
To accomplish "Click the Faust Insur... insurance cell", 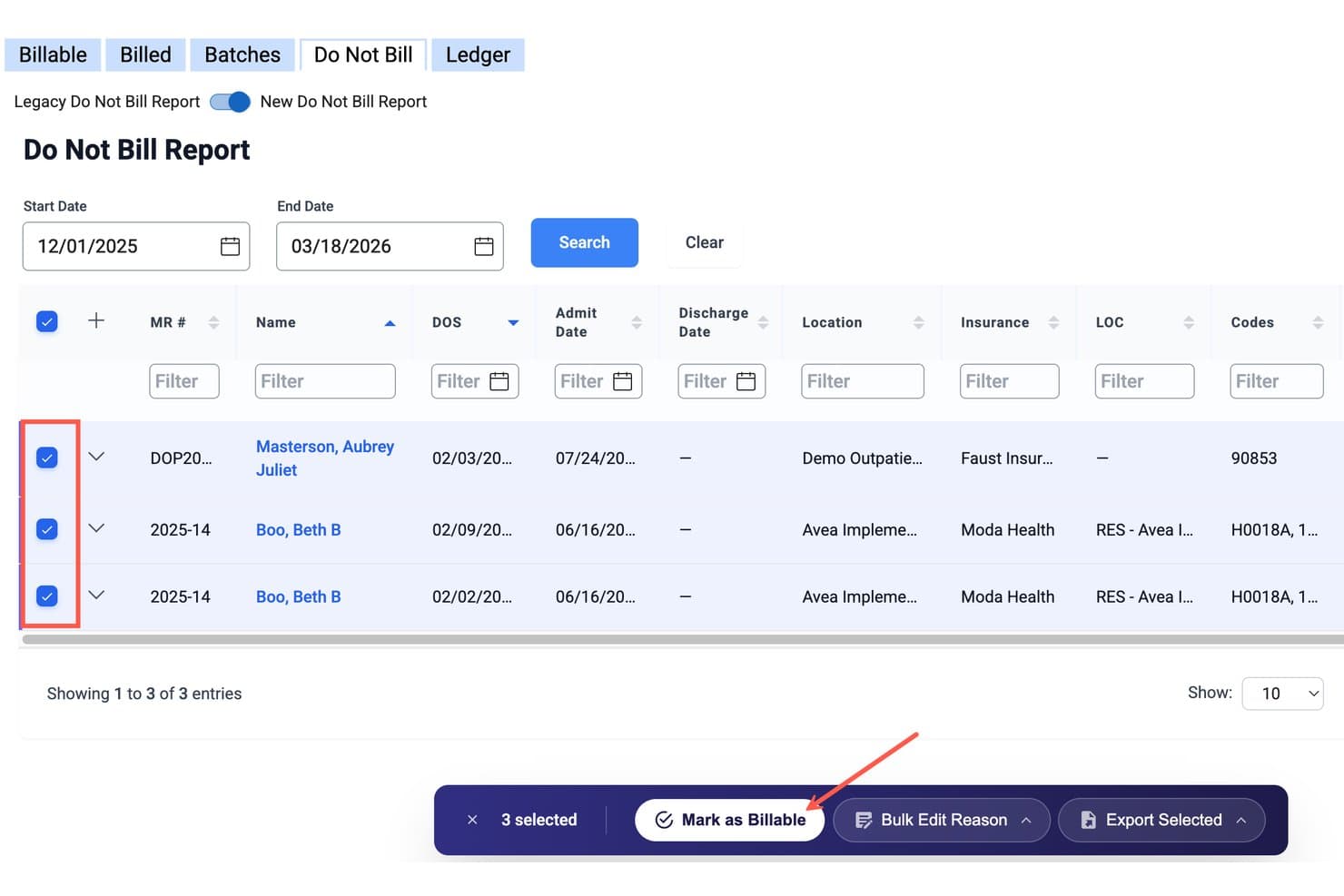I will 1007,458.
